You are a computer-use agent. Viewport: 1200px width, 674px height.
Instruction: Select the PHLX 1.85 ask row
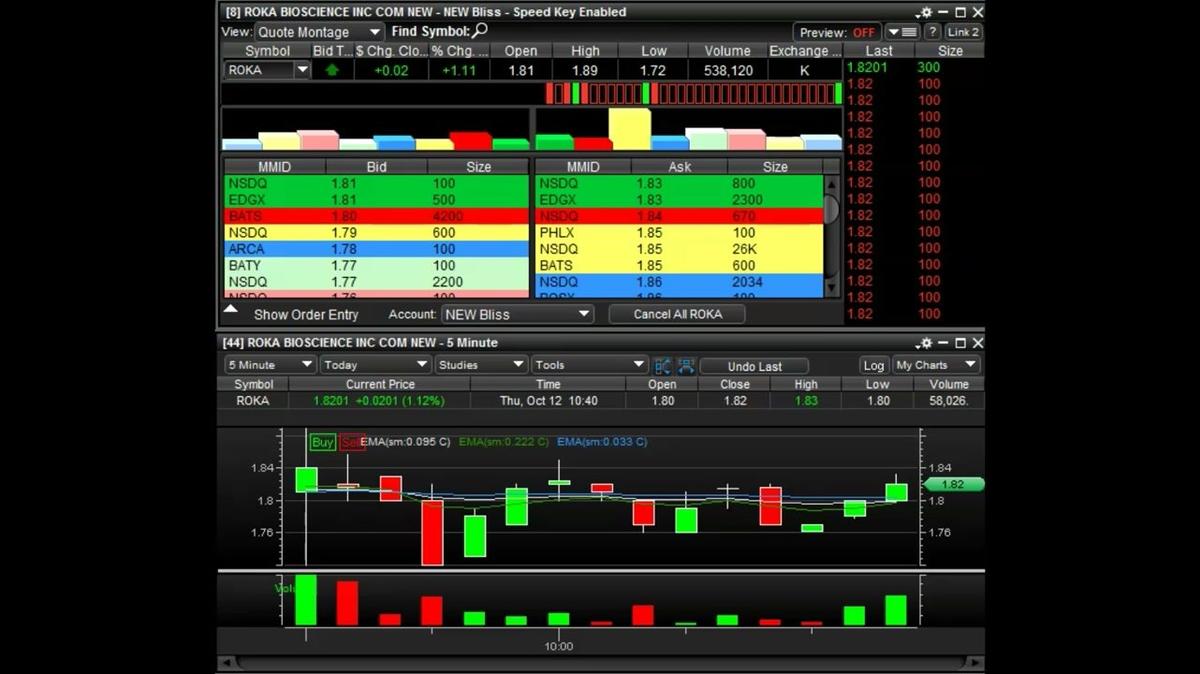pyautogui.click(x=680, y=233)
